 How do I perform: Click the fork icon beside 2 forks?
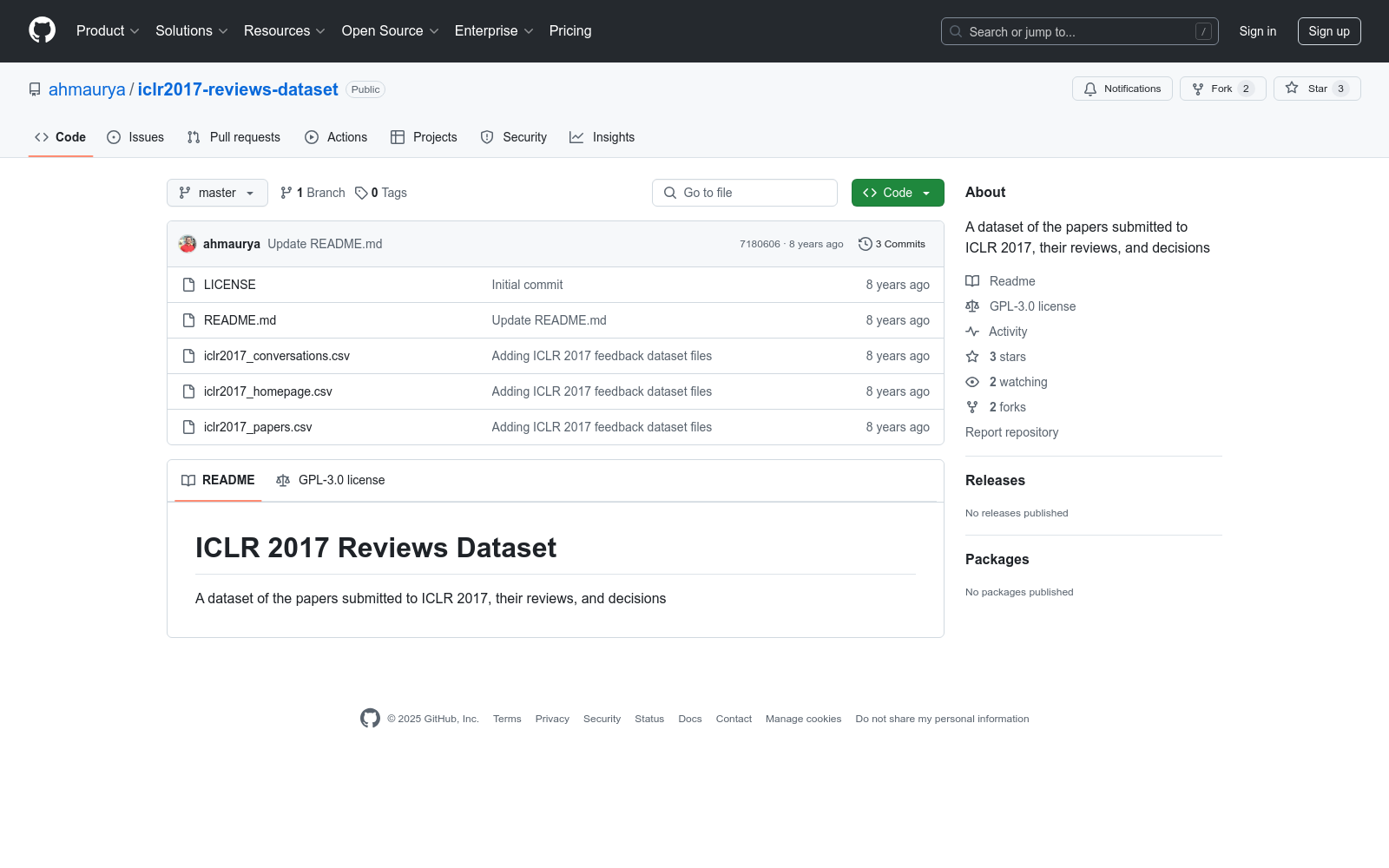coord(972,407)
